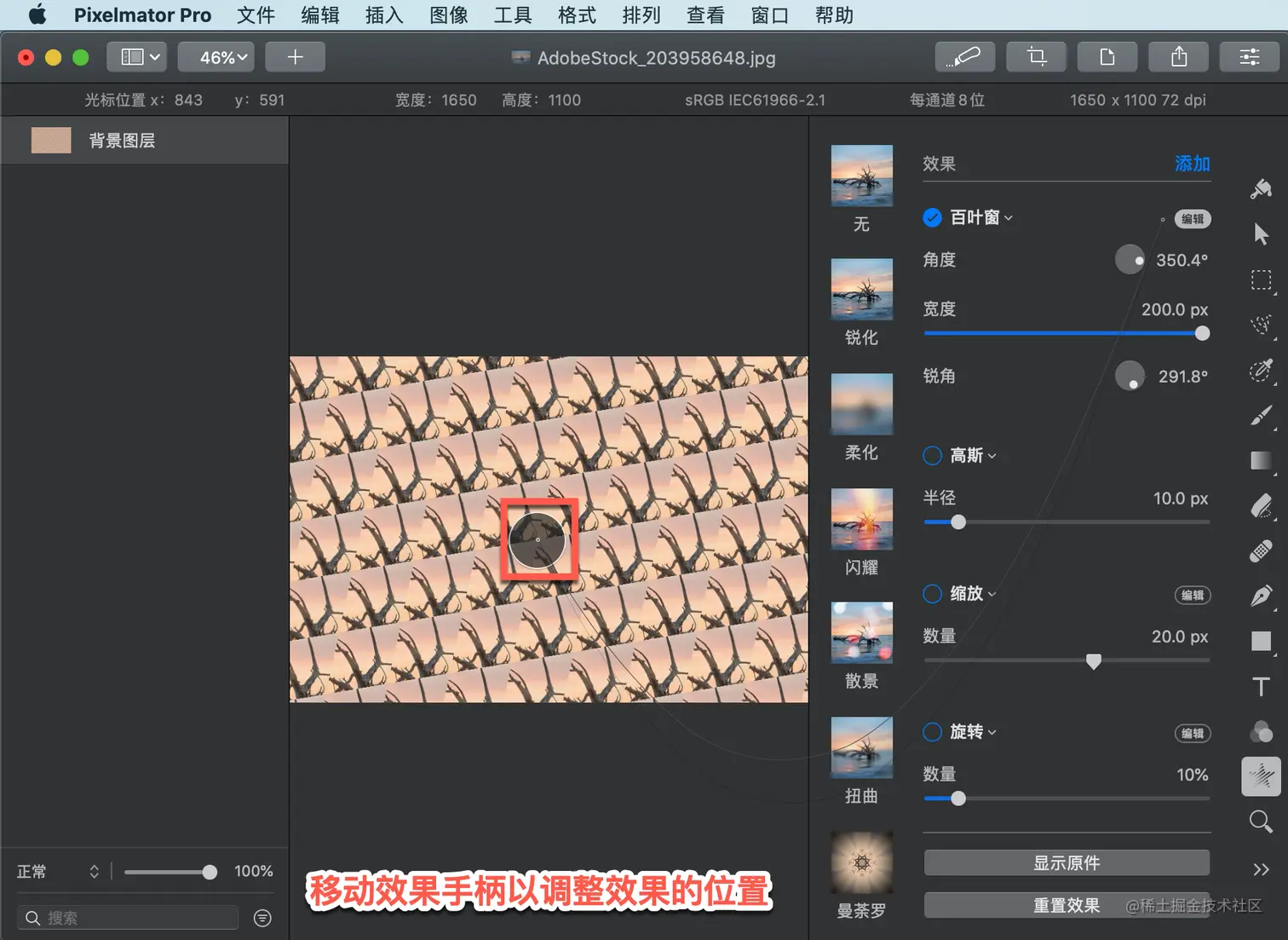Click 编辑 button for 旋转 effect
The image size is (1288, 940).
point(1193,733)
